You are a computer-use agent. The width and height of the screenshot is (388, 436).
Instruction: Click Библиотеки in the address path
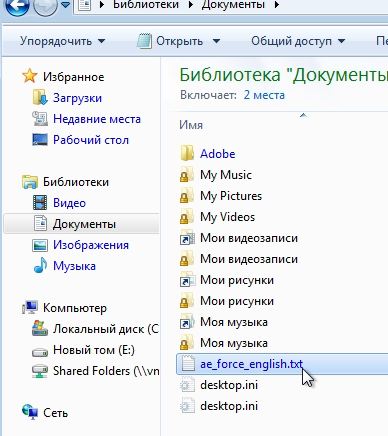coord(146,5)
